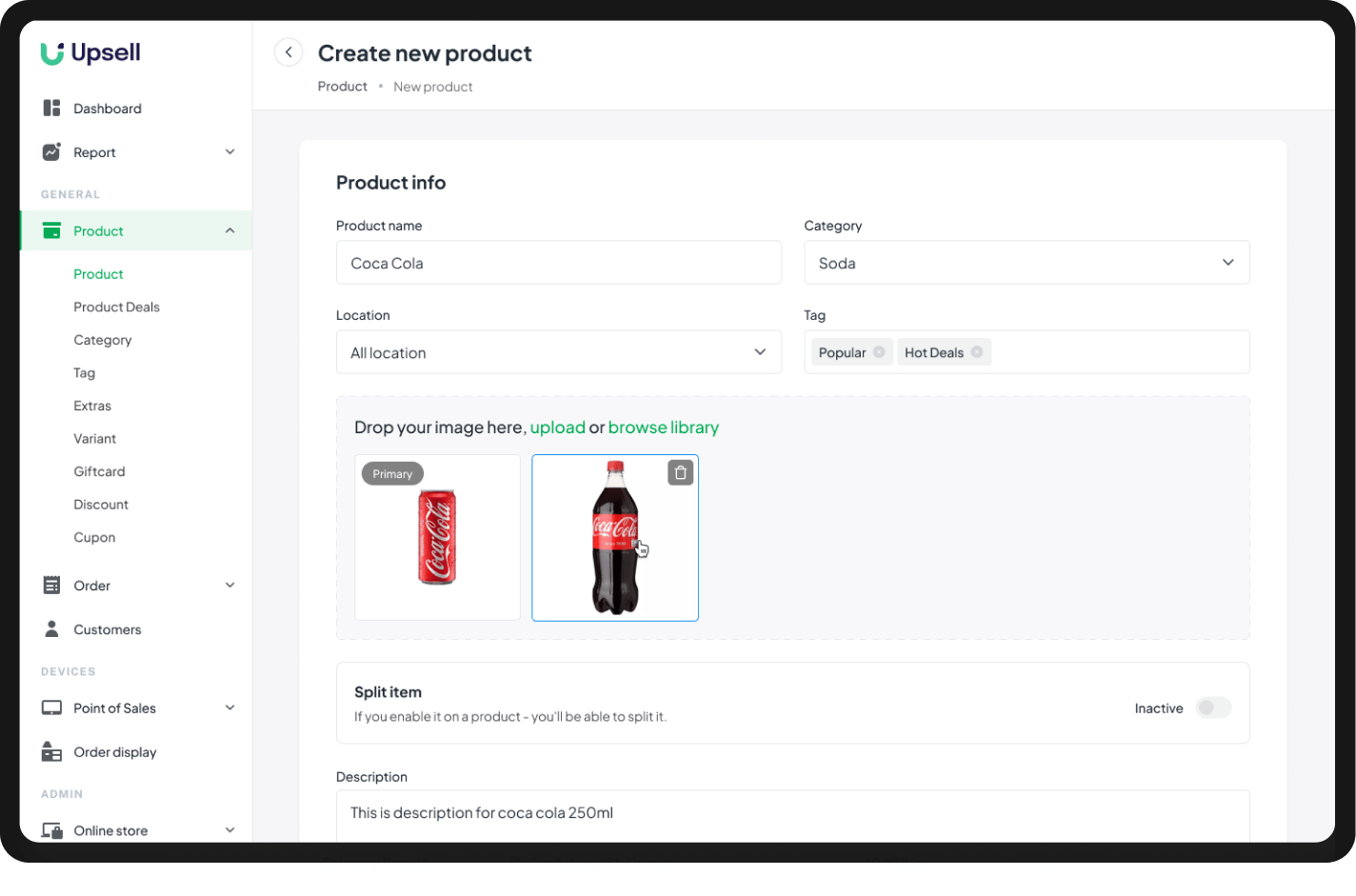Click the Customers person icon
1356x896 pixels.
coord(51,628)
